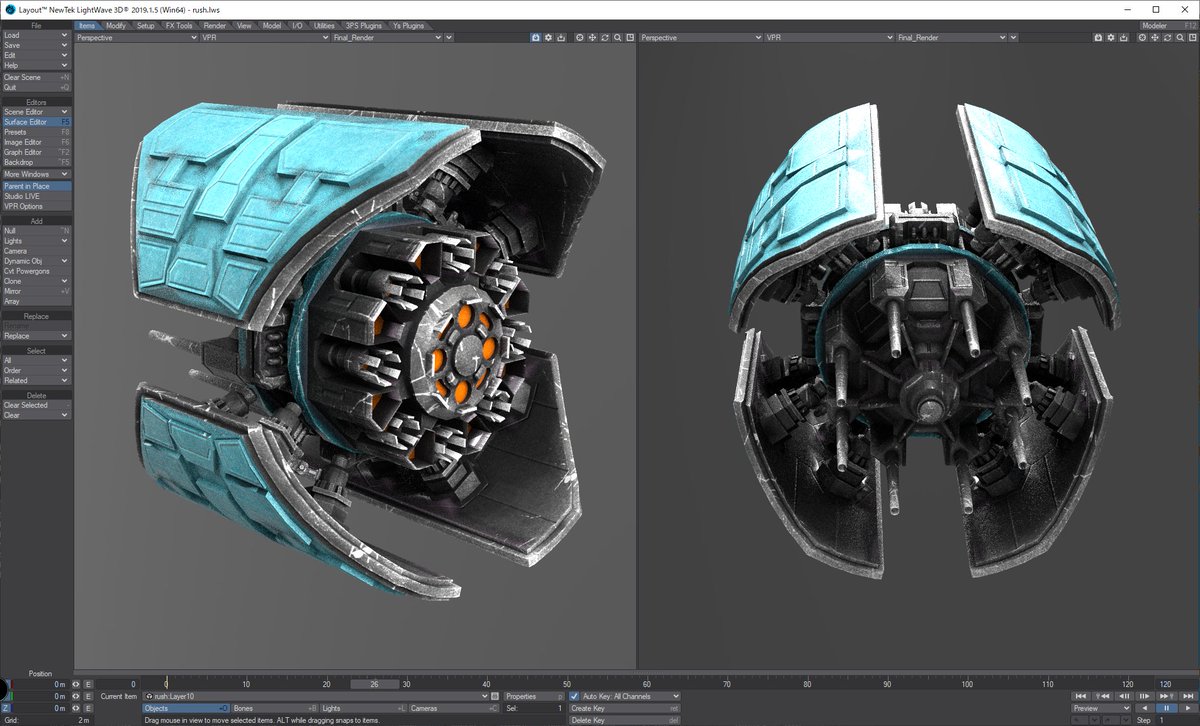This screenshot has width=1200, height=726.
Task: Open Scene Editor dropdown
Action: [x=36, y=112]
